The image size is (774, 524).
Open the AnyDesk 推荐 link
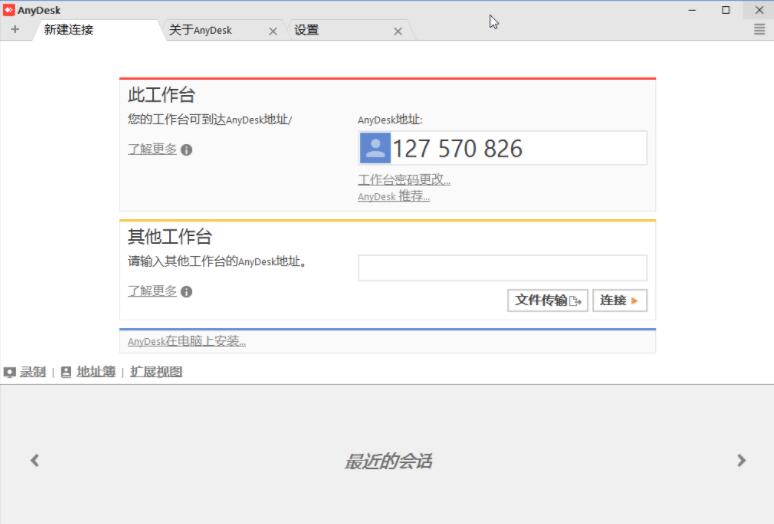[393, 196]
